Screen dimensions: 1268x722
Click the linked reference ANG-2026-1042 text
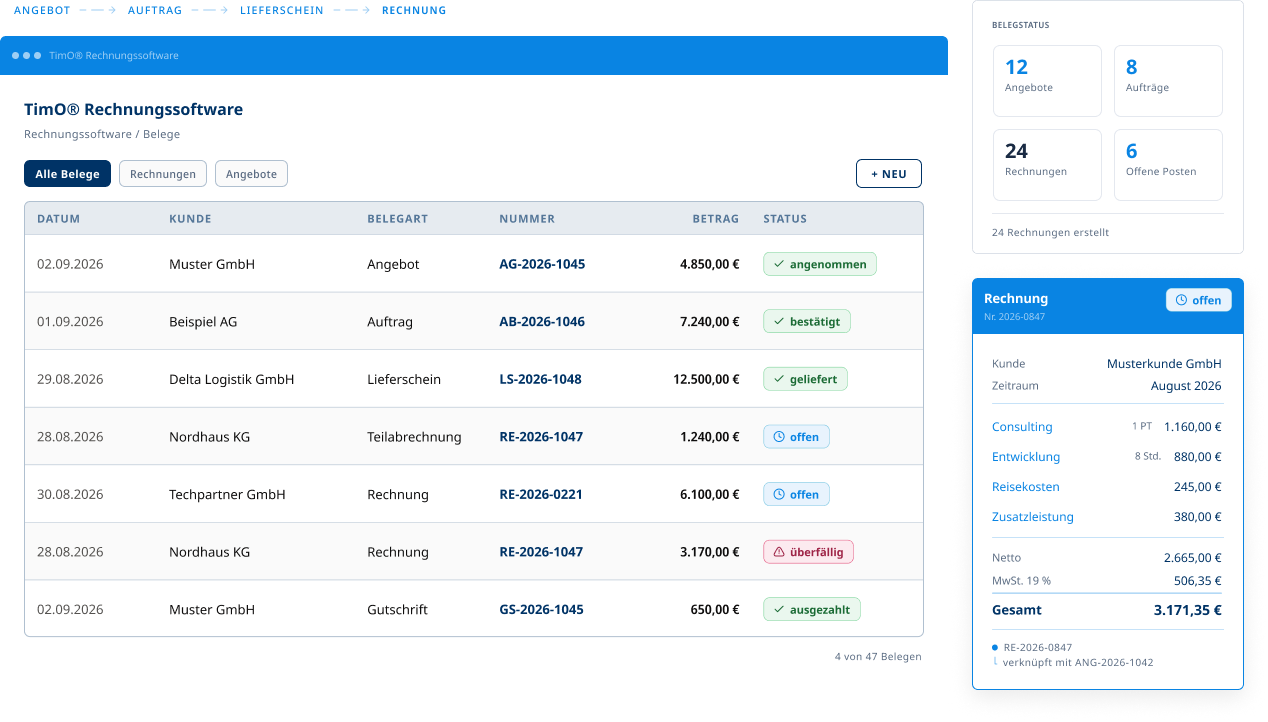[1114, 662]
